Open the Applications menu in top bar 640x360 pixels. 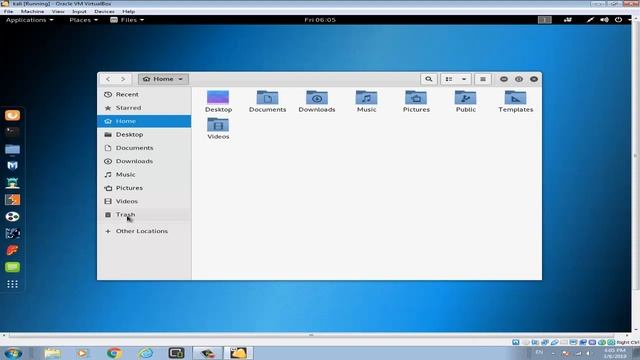pos(29,20)
